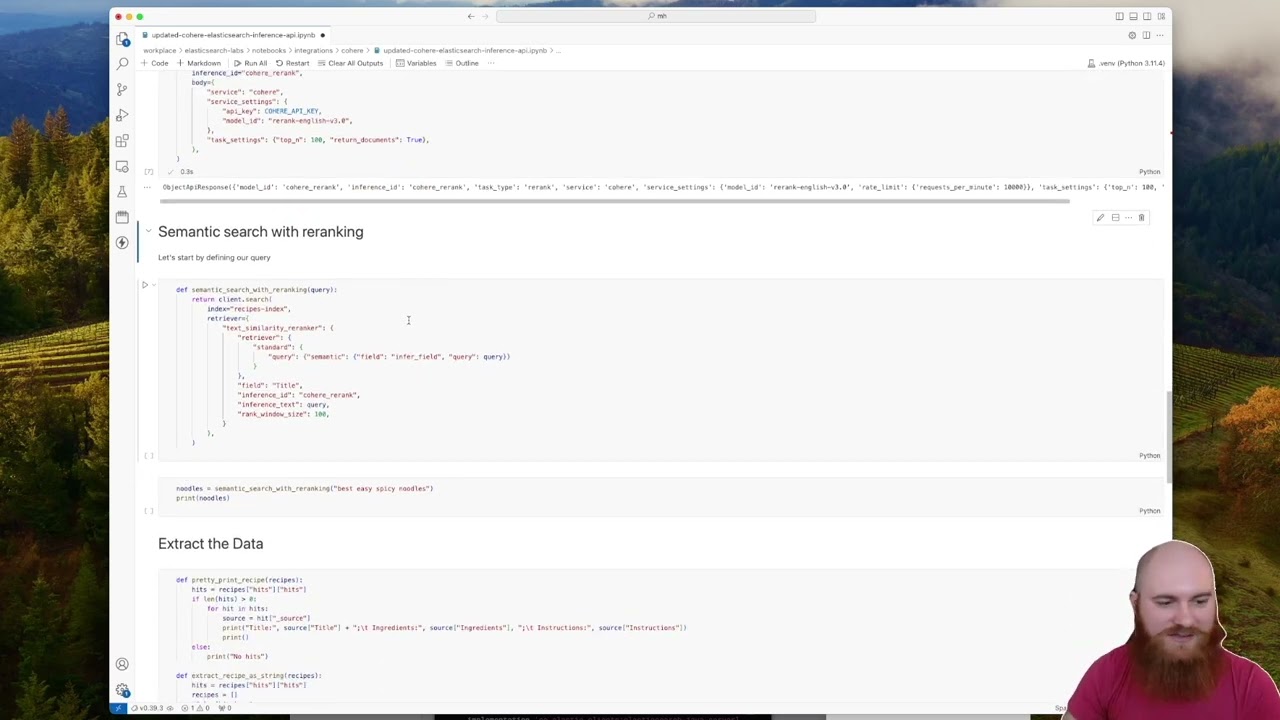Click the noodles code cell editor
This screenshot has width=1280, height=720.
point(660,493)
